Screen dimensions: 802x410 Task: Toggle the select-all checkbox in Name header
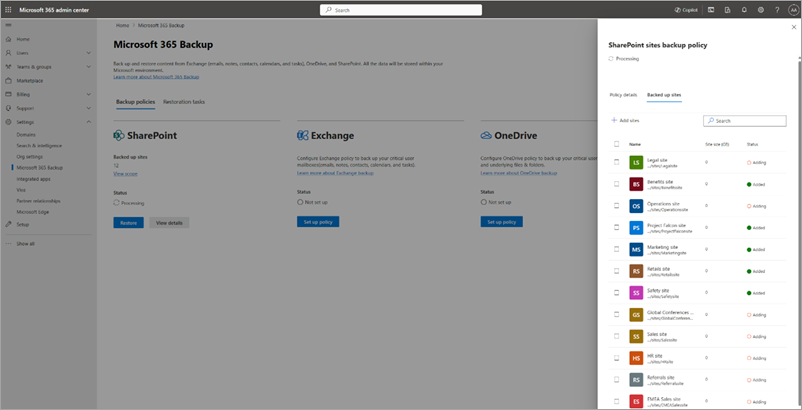pos(616,144)
